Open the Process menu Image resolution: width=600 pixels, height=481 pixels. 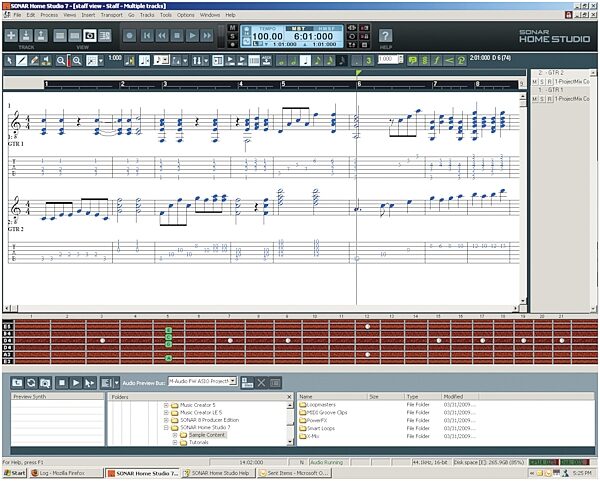tap(49, 15)
